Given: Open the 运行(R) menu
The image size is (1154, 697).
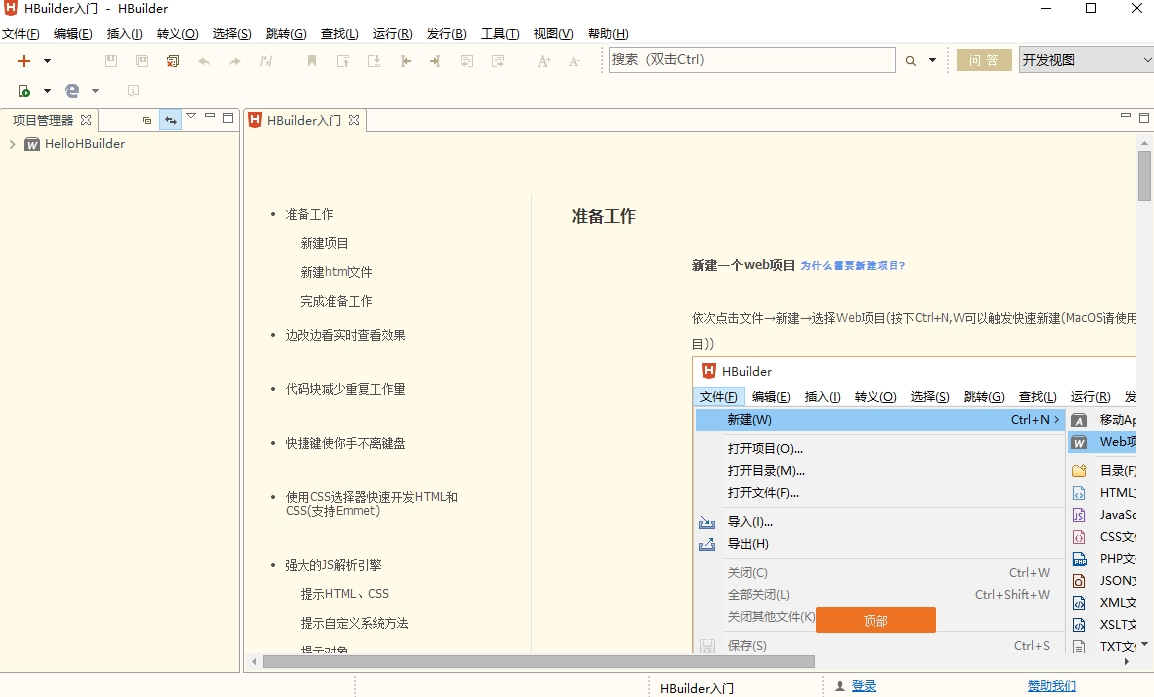Looking at the screenshot, I should 392,34.
